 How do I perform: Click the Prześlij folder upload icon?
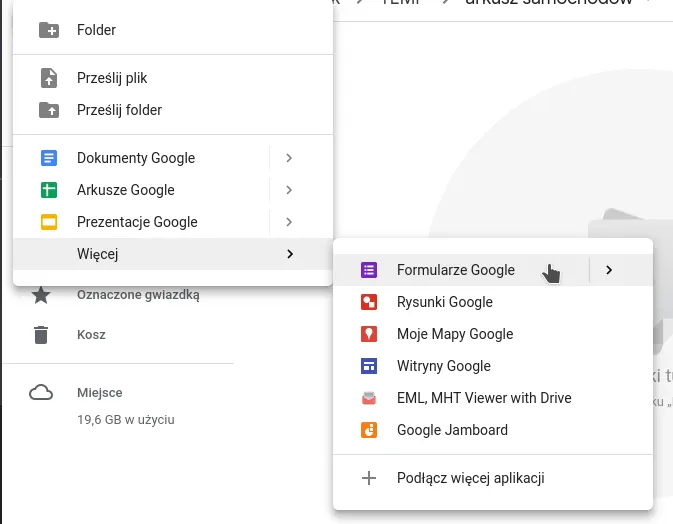(x=49, y=110)
